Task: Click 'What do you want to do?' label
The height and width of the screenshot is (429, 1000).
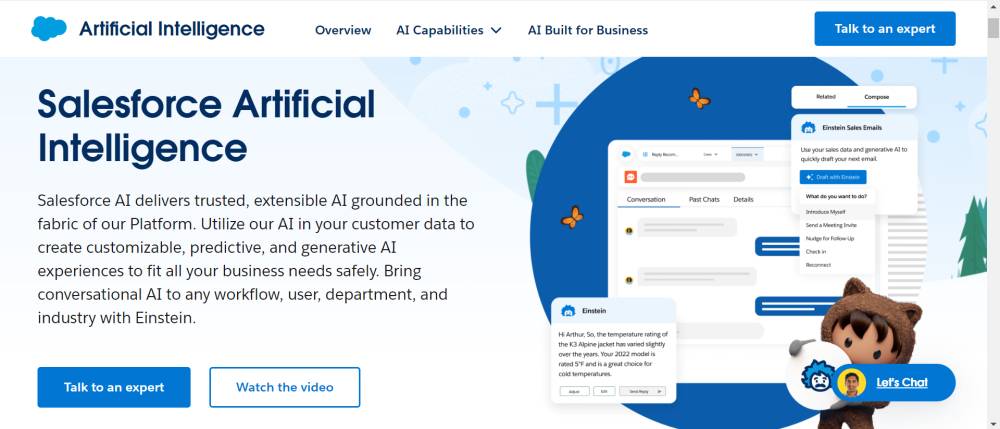Action: (837, 196)
